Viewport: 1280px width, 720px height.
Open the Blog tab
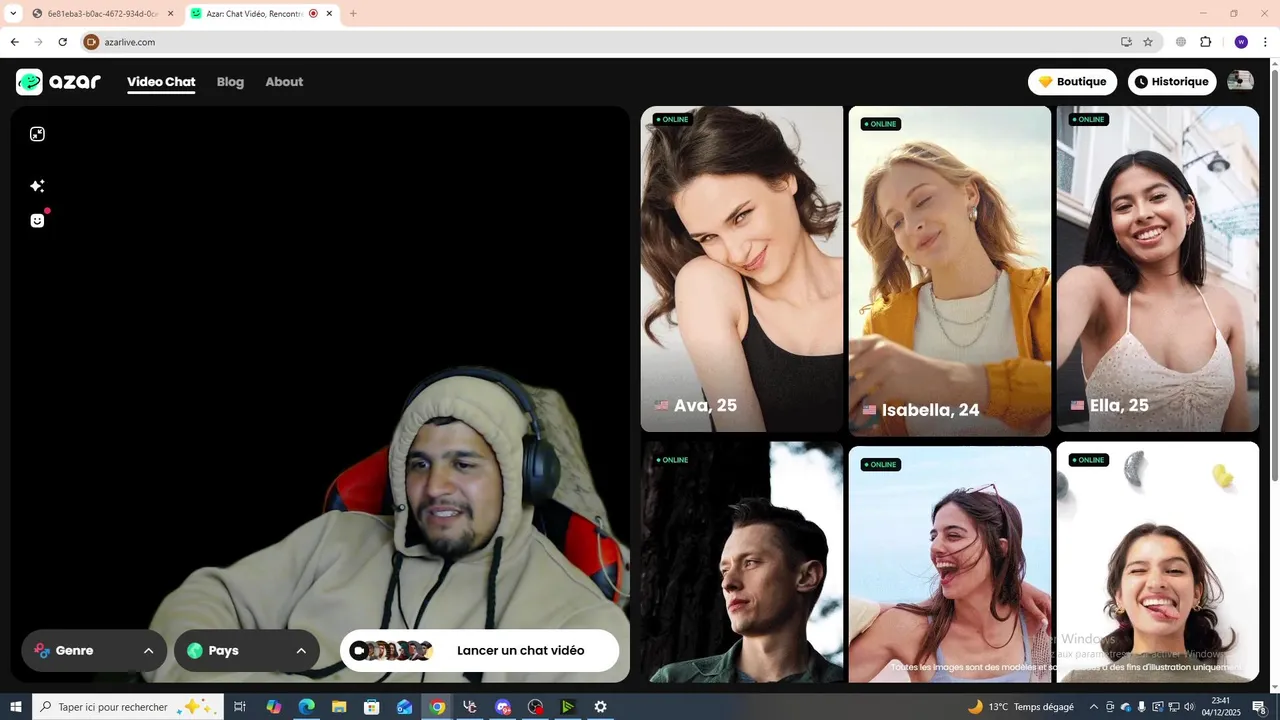(230, 82)
